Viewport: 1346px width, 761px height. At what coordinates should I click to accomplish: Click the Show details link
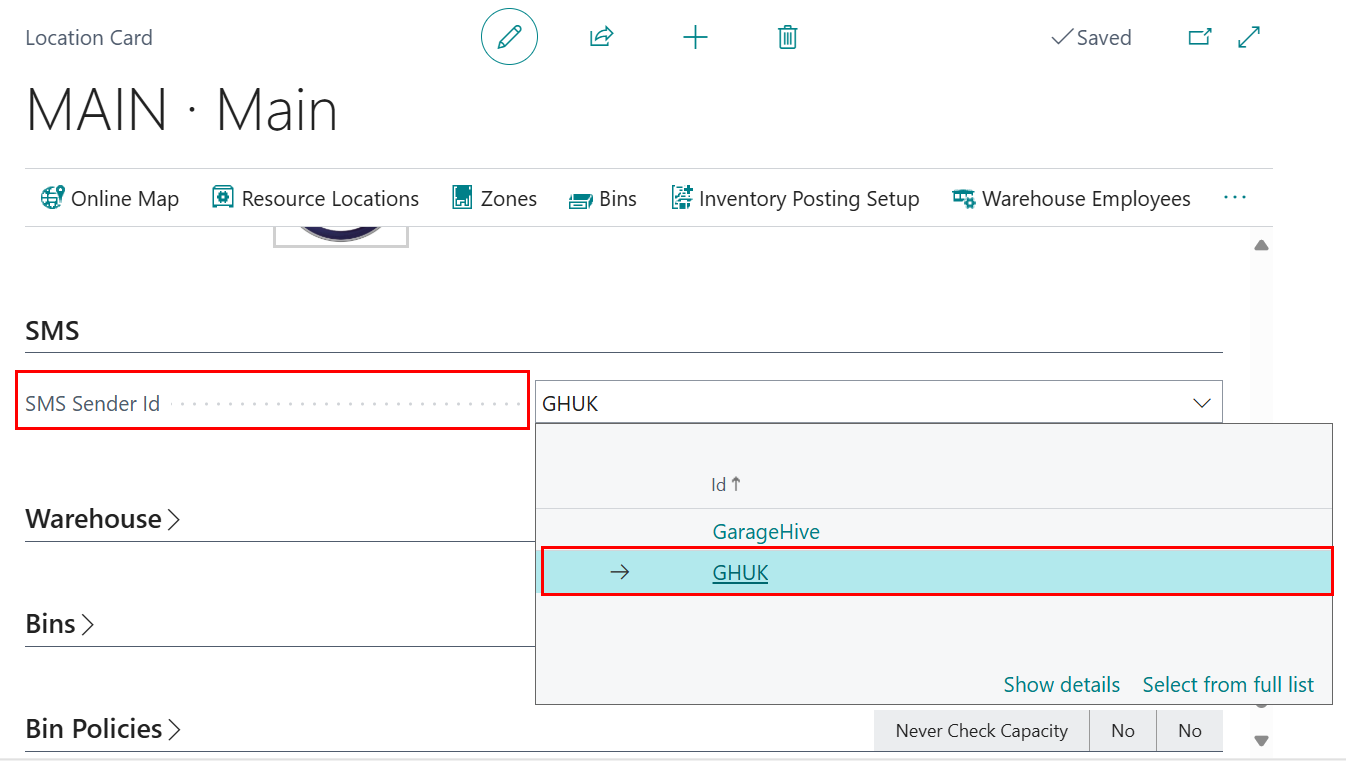[1062, 684]
